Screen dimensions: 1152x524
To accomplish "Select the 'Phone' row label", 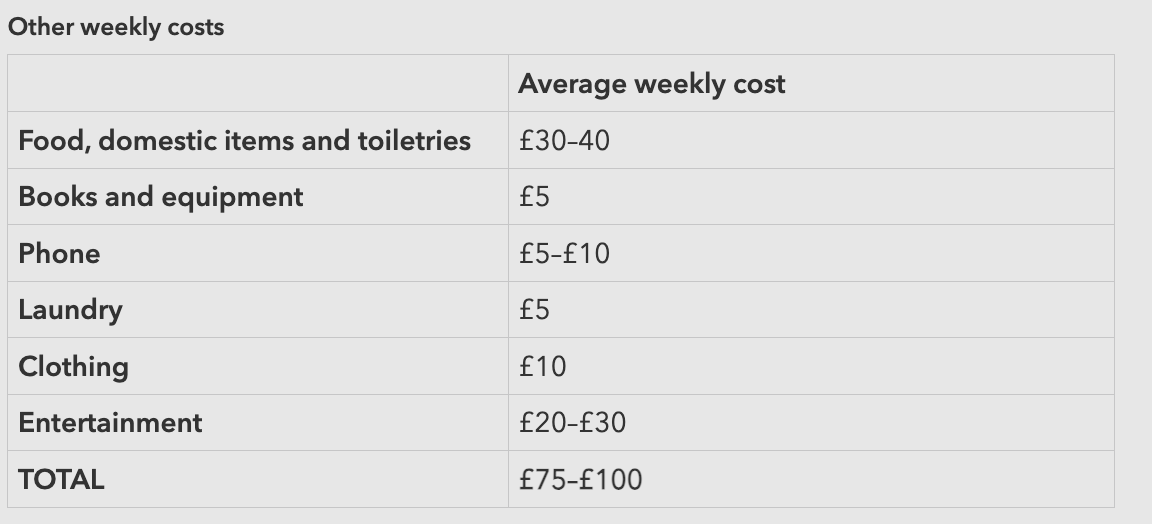I will point(59,253).
